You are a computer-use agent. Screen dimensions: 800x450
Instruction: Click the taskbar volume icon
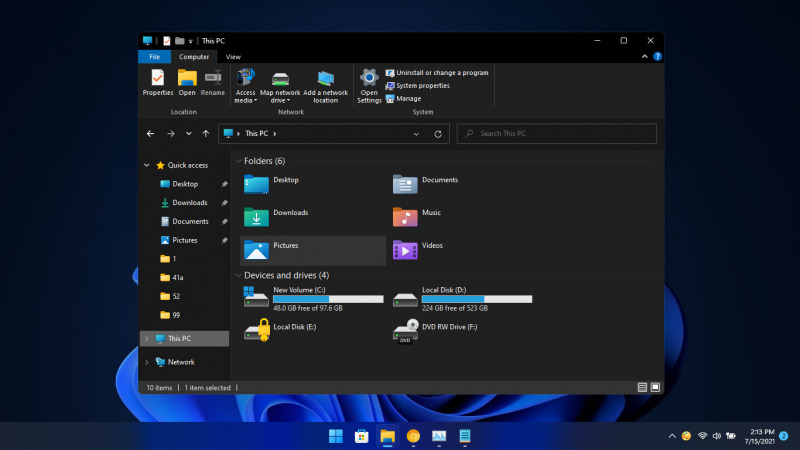pyautogui.click(x=717, y=436)
